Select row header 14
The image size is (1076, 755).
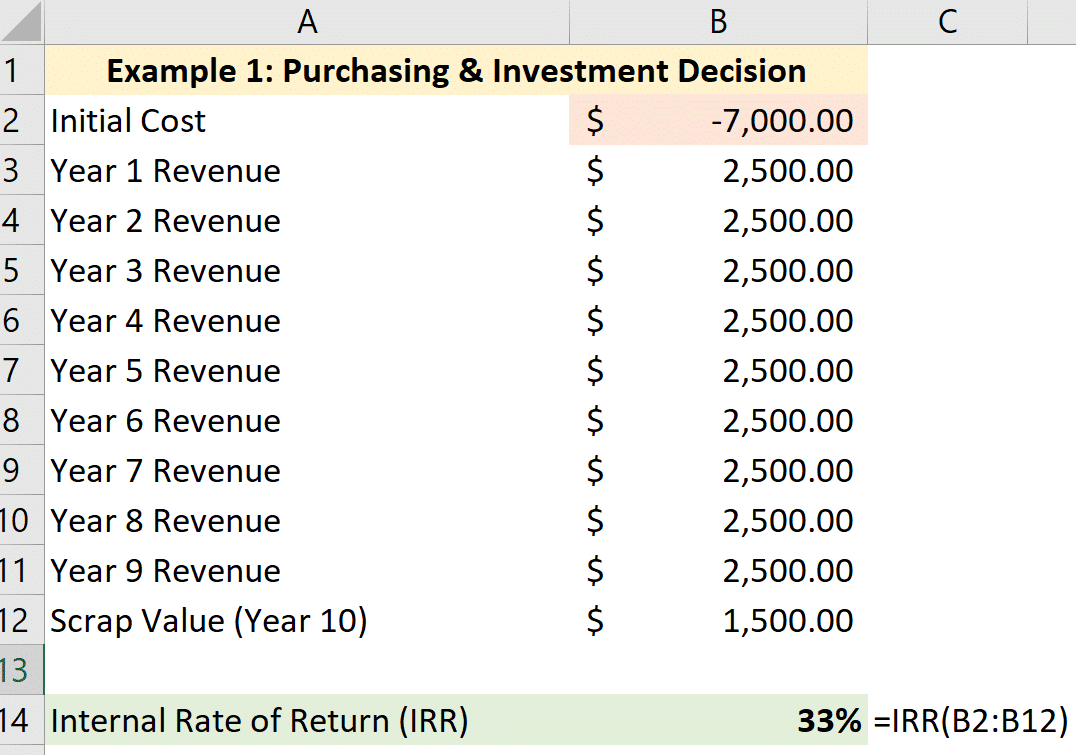click(x=20, y=720)
